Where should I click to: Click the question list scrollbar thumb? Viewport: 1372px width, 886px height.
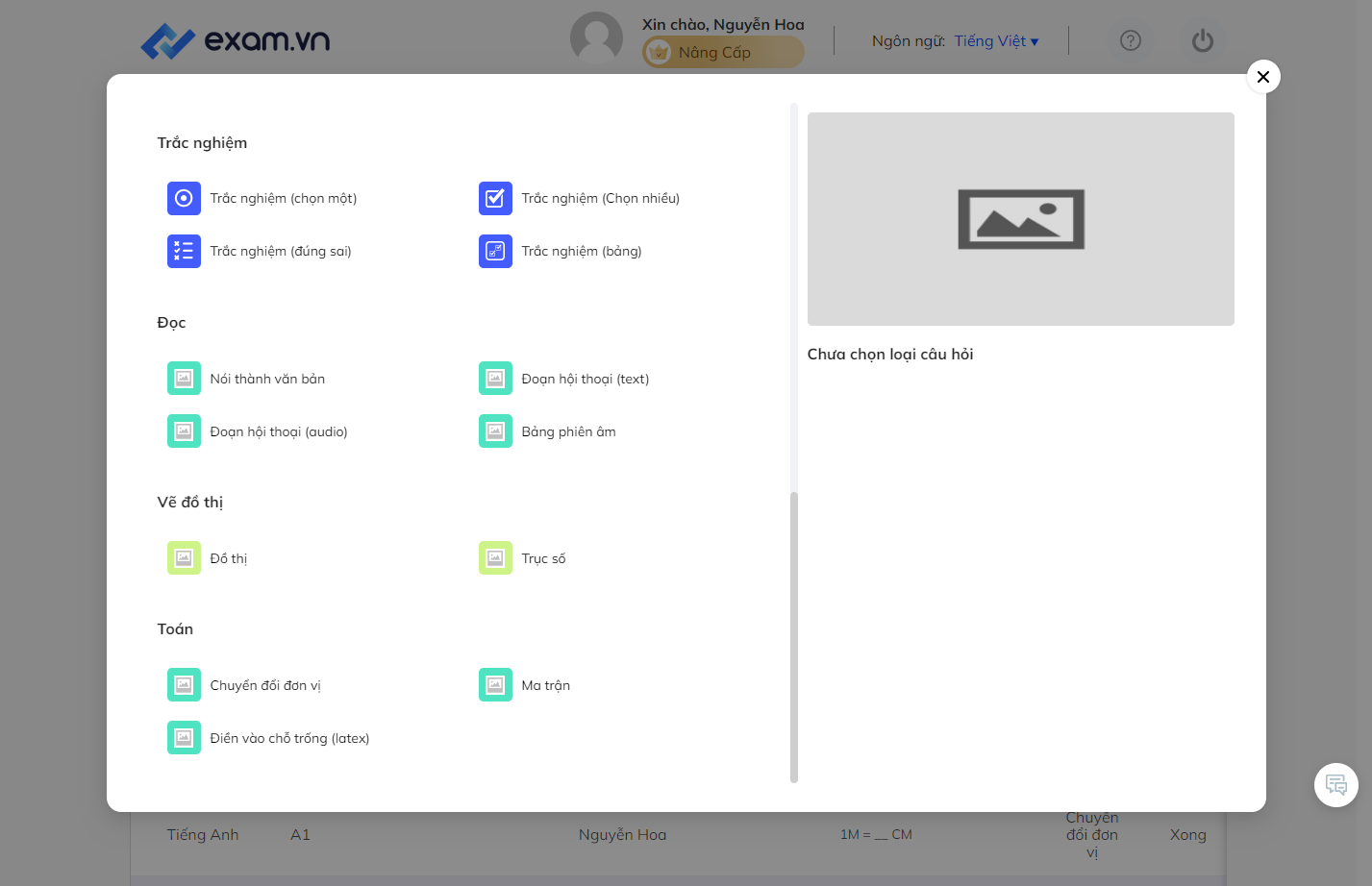pos(794,636)
